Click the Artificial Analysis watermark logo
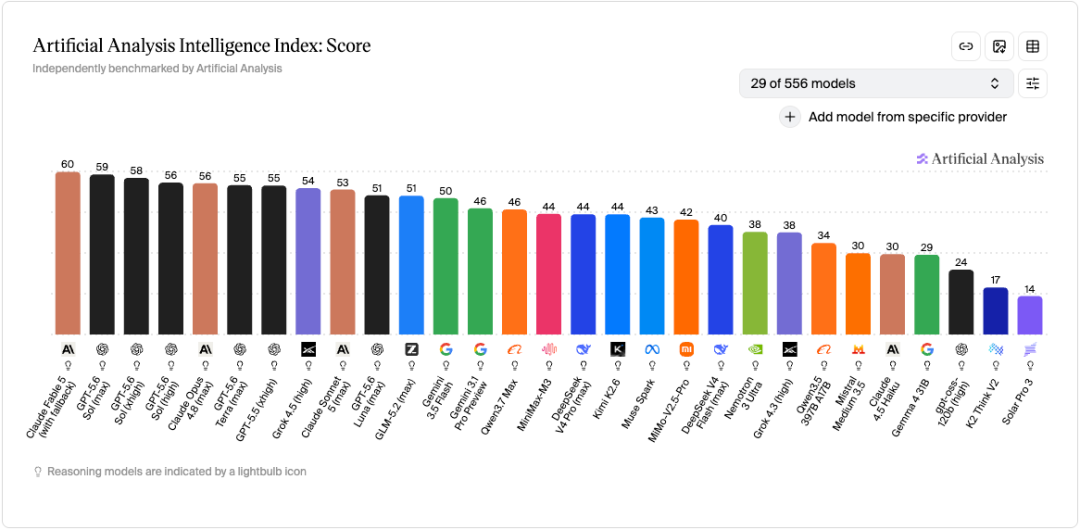 pyautogui.click(x=979, y=159)
